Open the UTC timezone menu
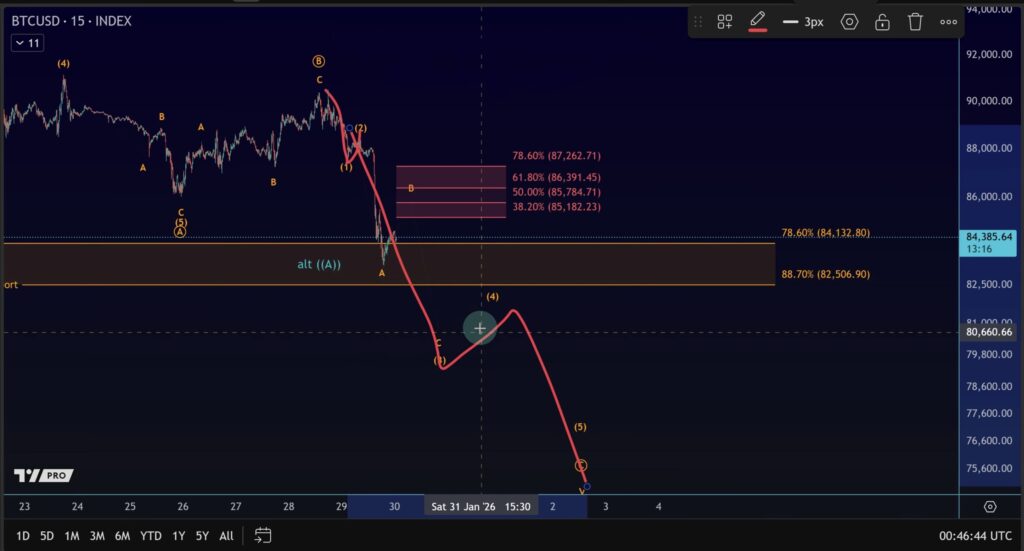This screenshot has height=551, width=1024. [976, 536]
